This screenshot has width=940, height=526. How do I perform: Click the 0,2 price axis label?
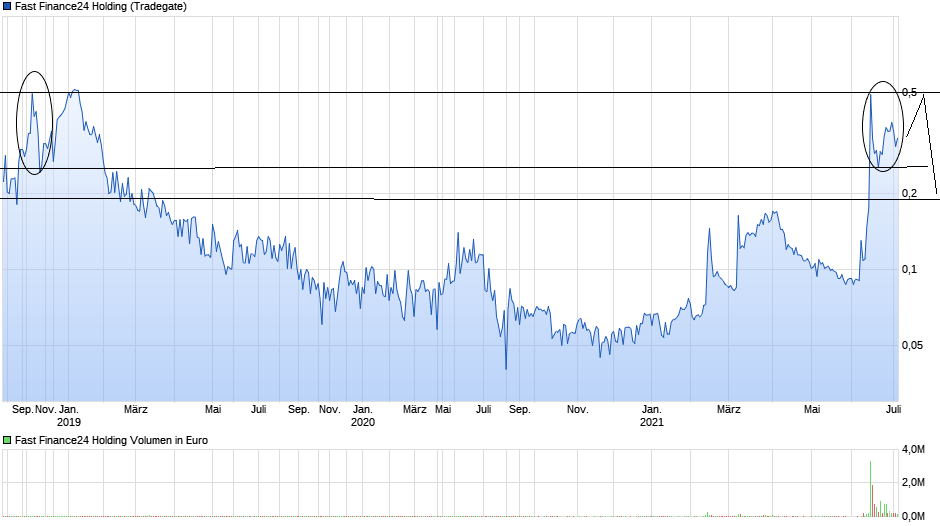click(x=909, y=193)
